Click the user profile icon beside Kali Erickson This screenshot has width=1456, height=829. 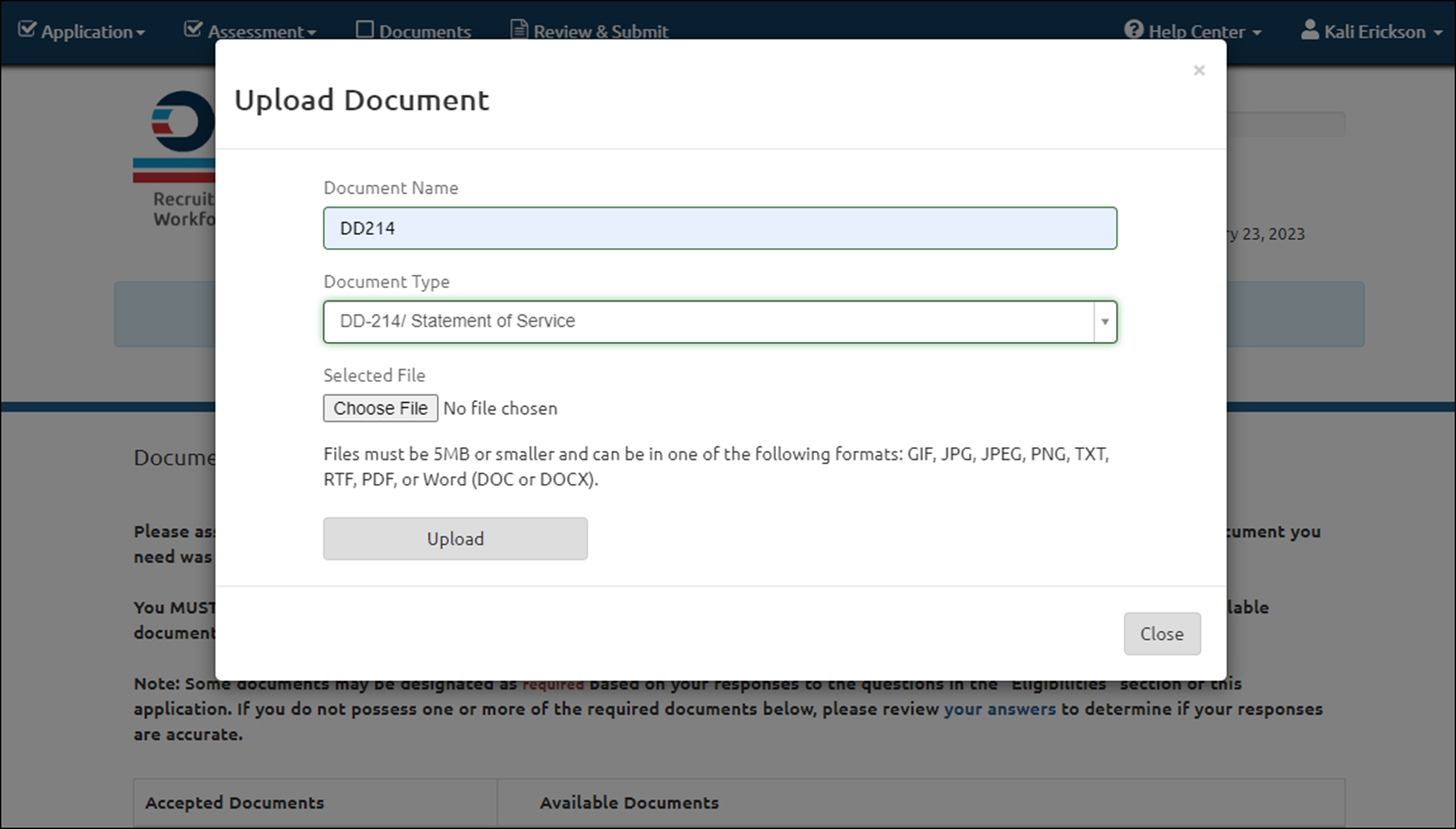point(1310,30)
